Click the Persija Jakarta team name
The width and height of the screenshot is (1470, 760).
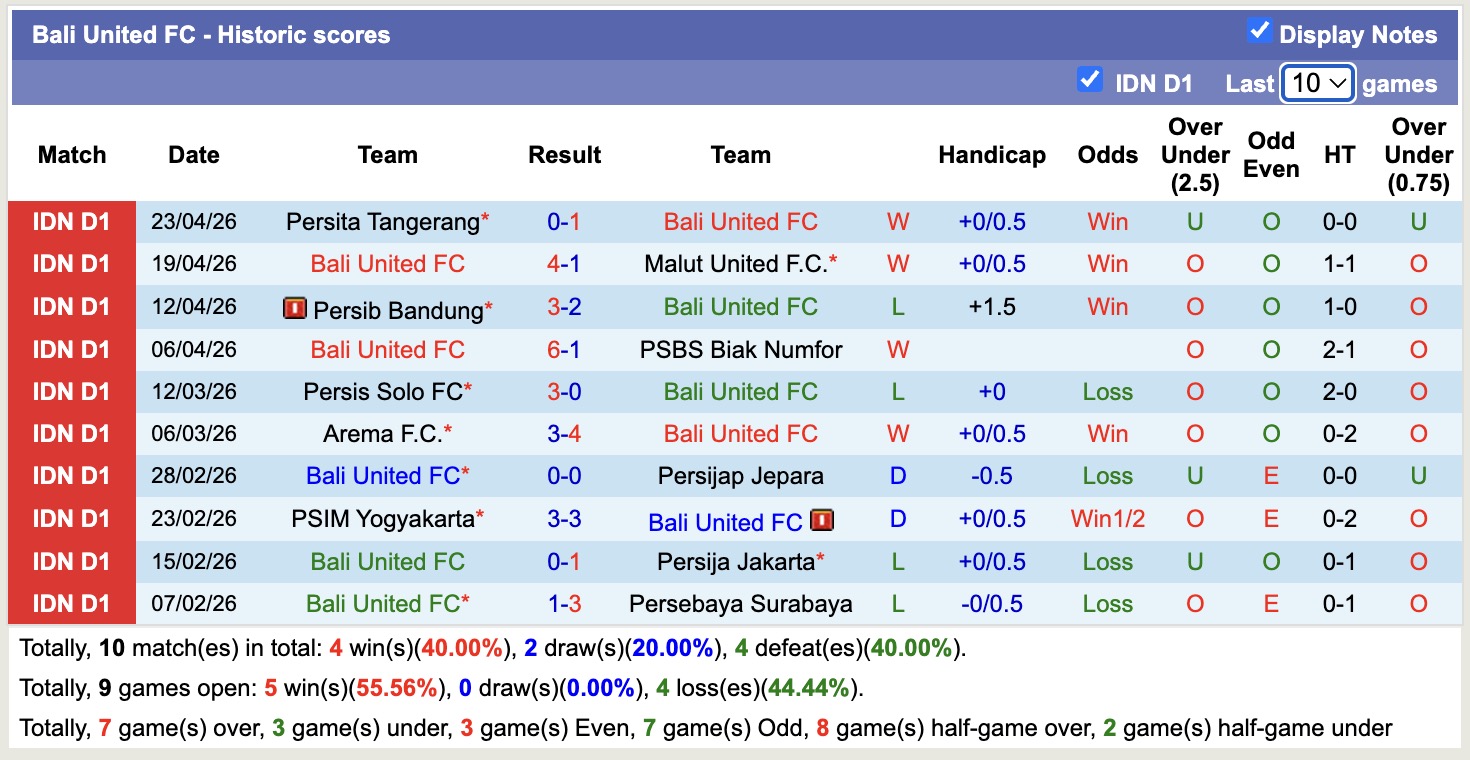point(735,562)
